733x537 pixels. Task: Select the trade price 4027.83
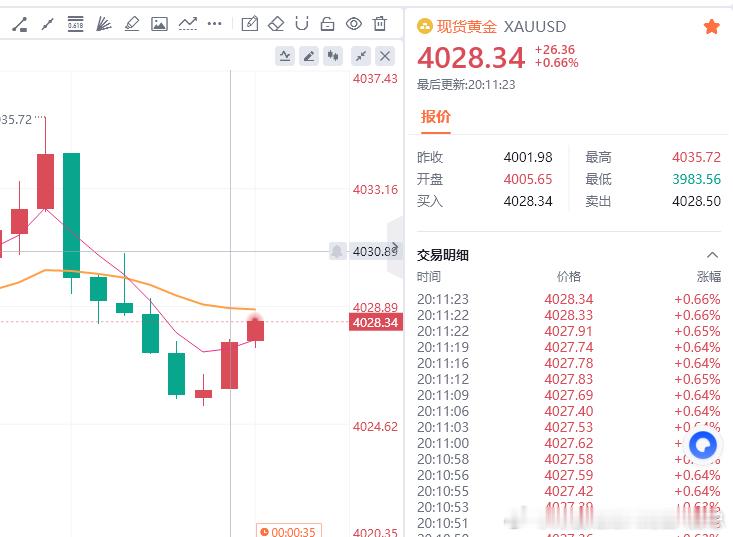pos(568,379)
